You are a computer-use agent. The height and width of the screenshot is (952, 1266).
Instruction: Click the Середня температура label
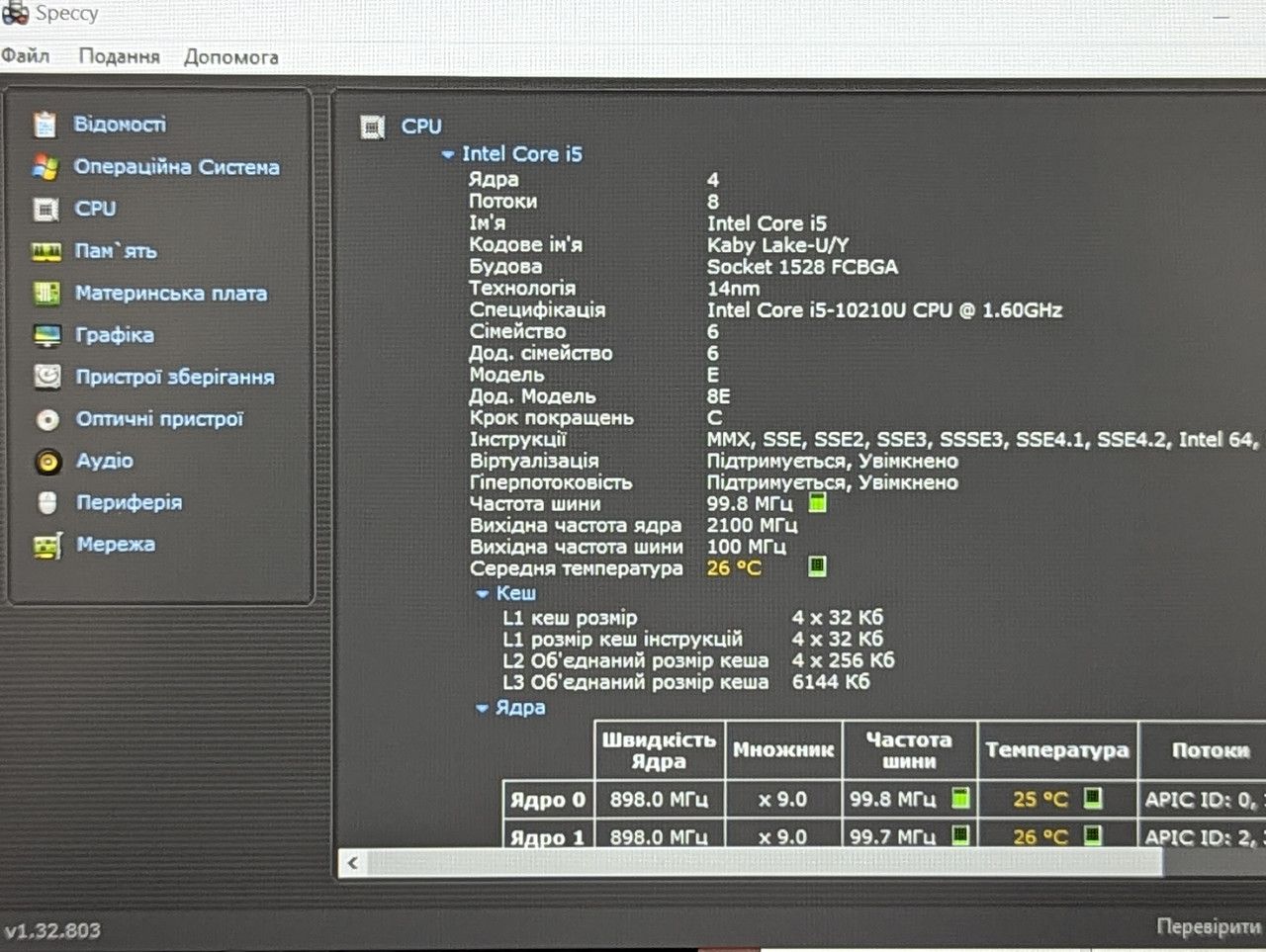(577, 568)
